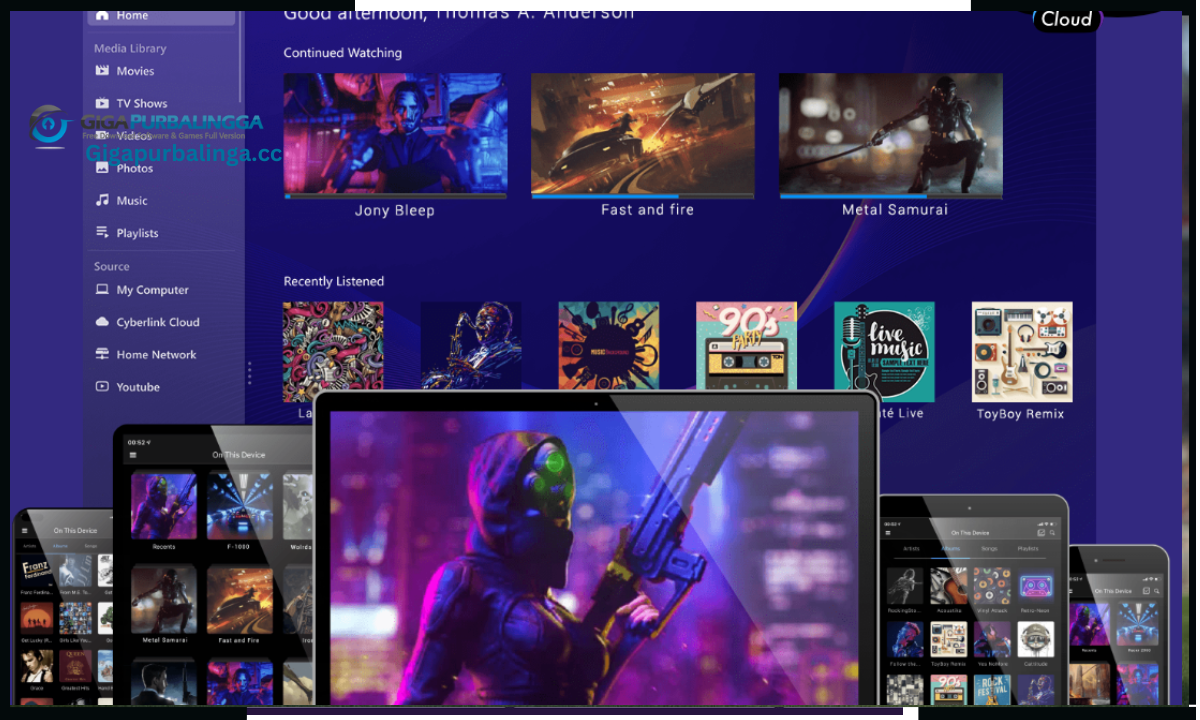This screenshot has height=720, width=1200.
Task: Open TV Shows in the Media Library
Action: click(131, 103)
